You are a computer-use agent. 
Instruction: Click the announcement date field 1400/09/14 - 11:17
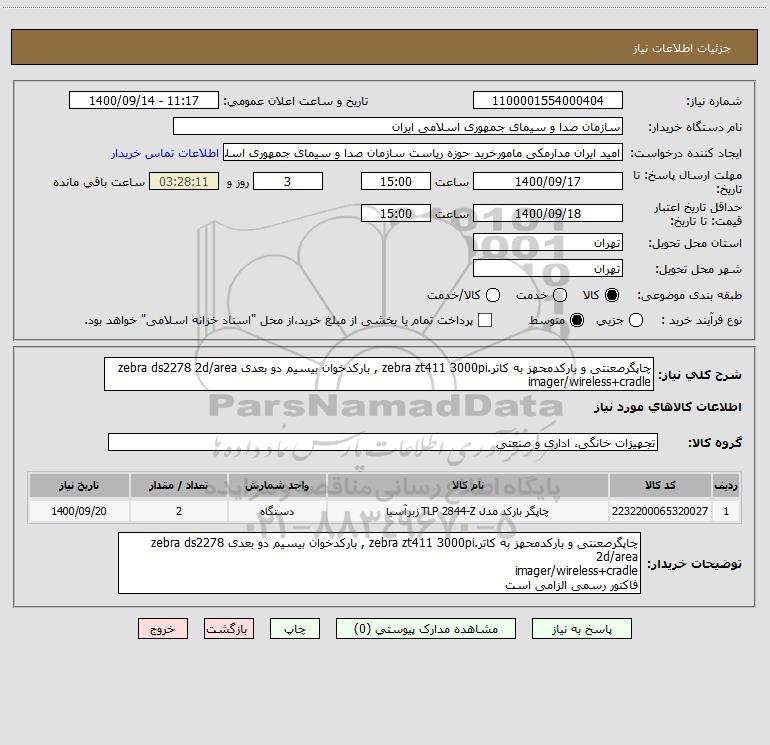point(144,101)
